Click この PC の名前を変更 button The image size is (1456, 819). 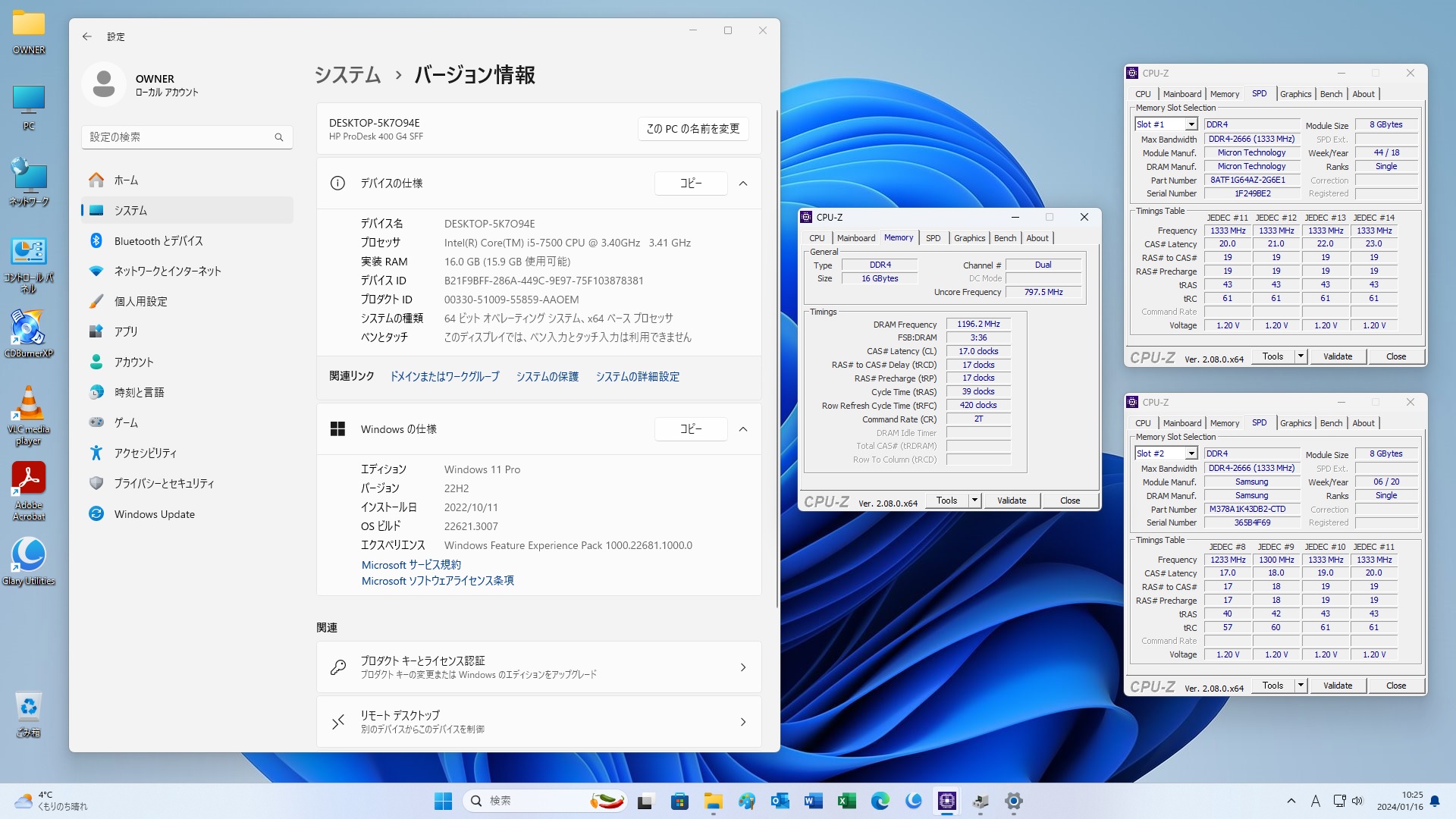pos(692,129)
